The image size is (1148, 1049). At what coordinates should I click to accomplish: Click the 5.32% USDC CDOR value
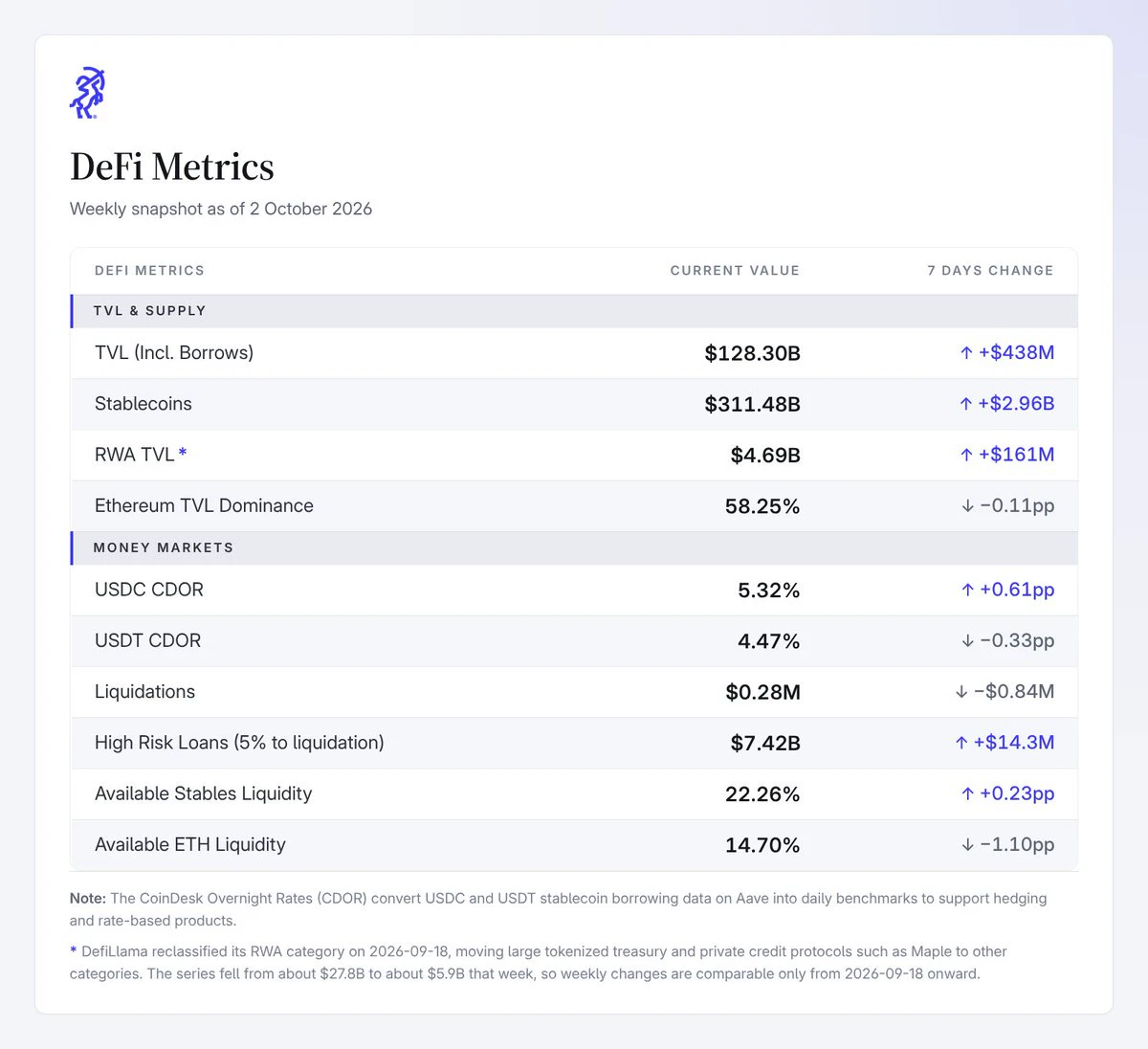pyautogui.click(x=769, y=591)
